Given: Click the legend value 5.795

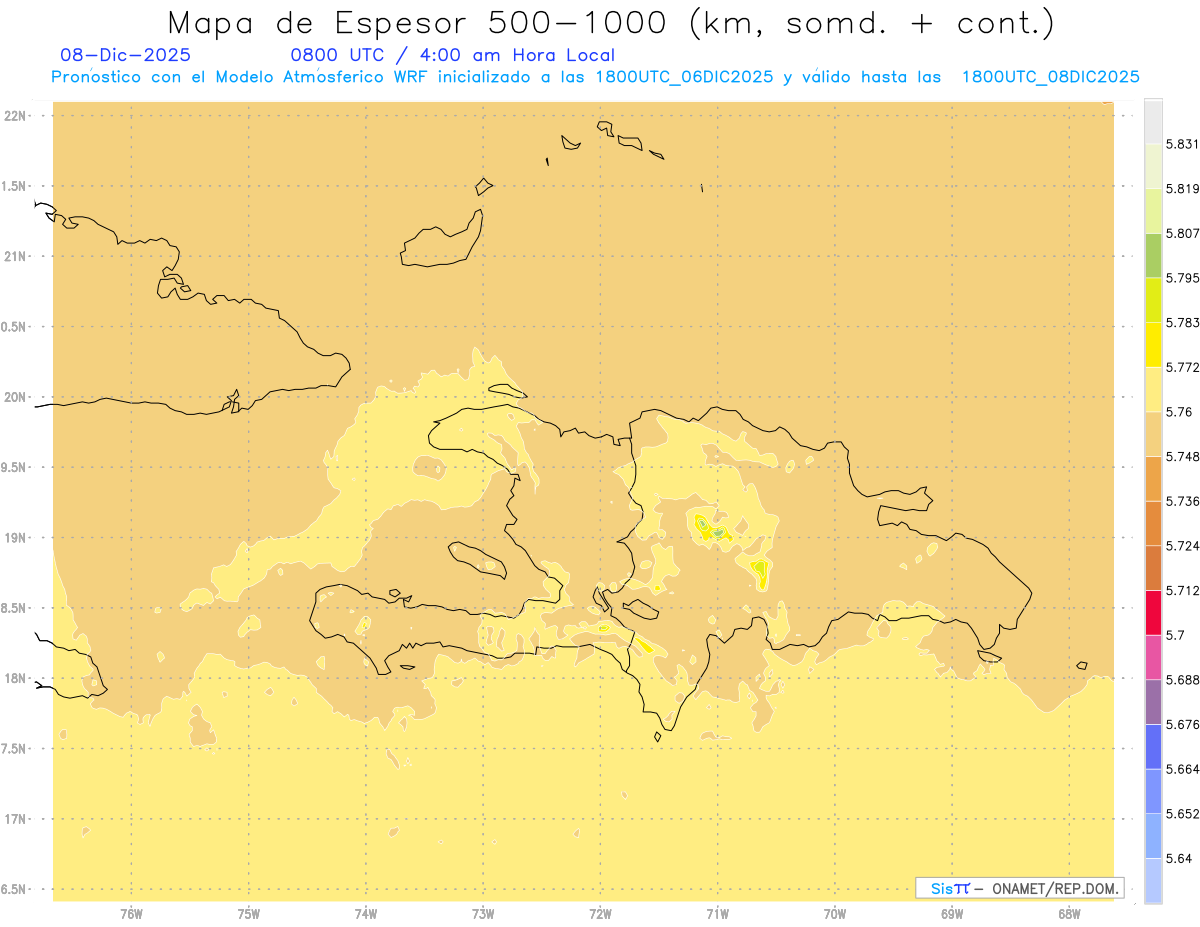Looking at the screenshot, I should pyautogui.click(x=1183, y=278).
